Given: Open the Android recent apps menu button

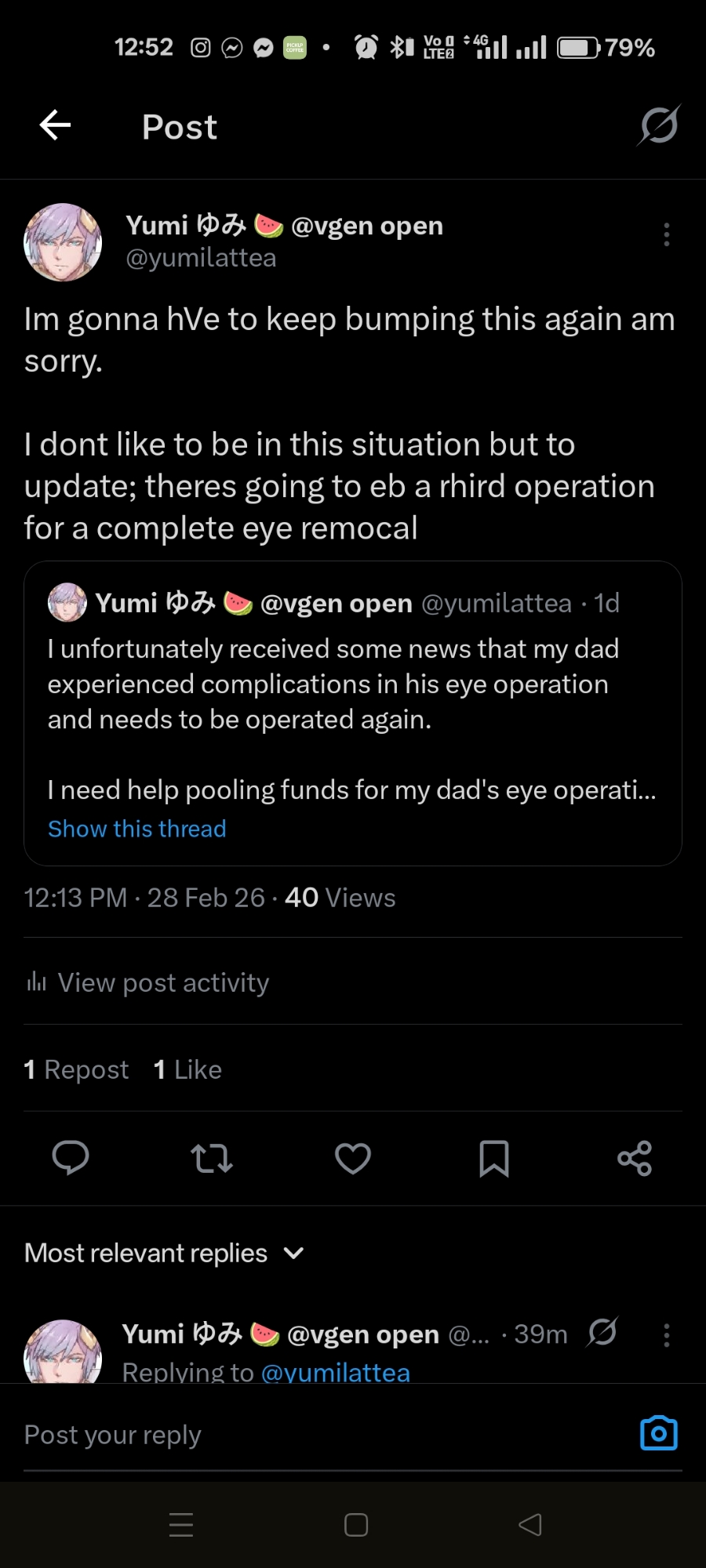Looking at the screenshot, I should pyautogui.click(x=181, y=1525).
